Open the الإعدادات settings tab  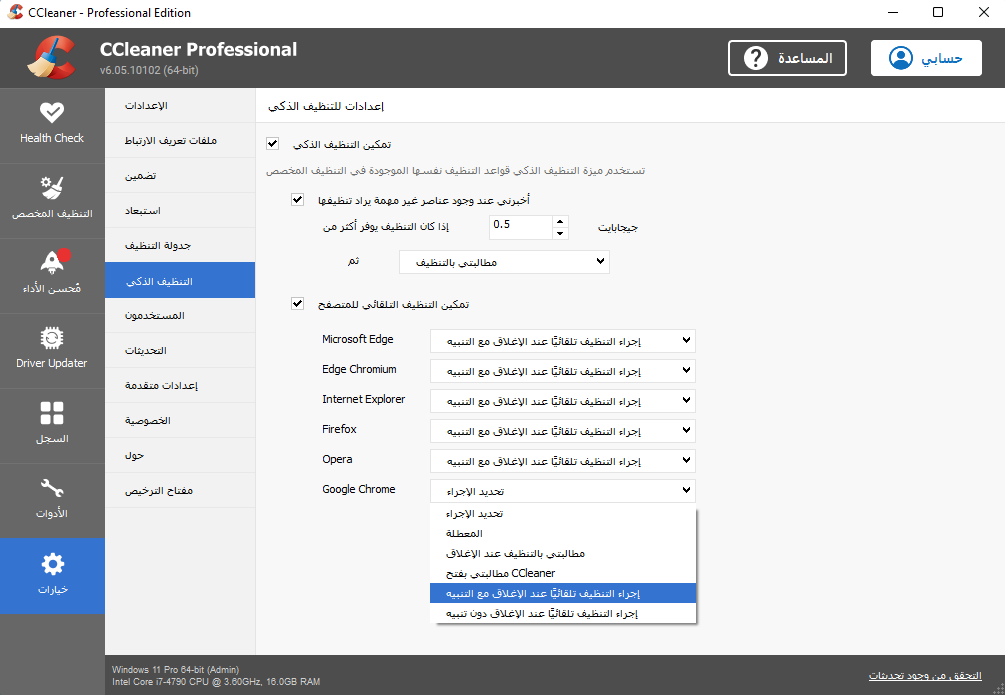tap(180, 105)
